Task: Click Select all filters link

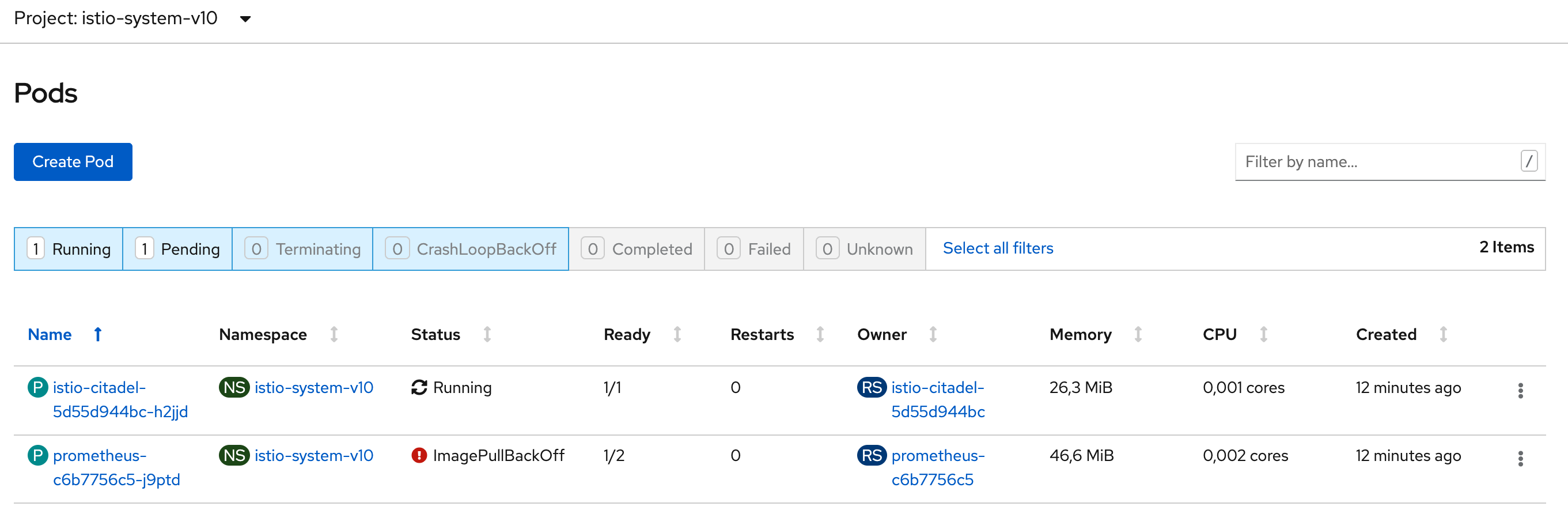Action: point(998,248)
